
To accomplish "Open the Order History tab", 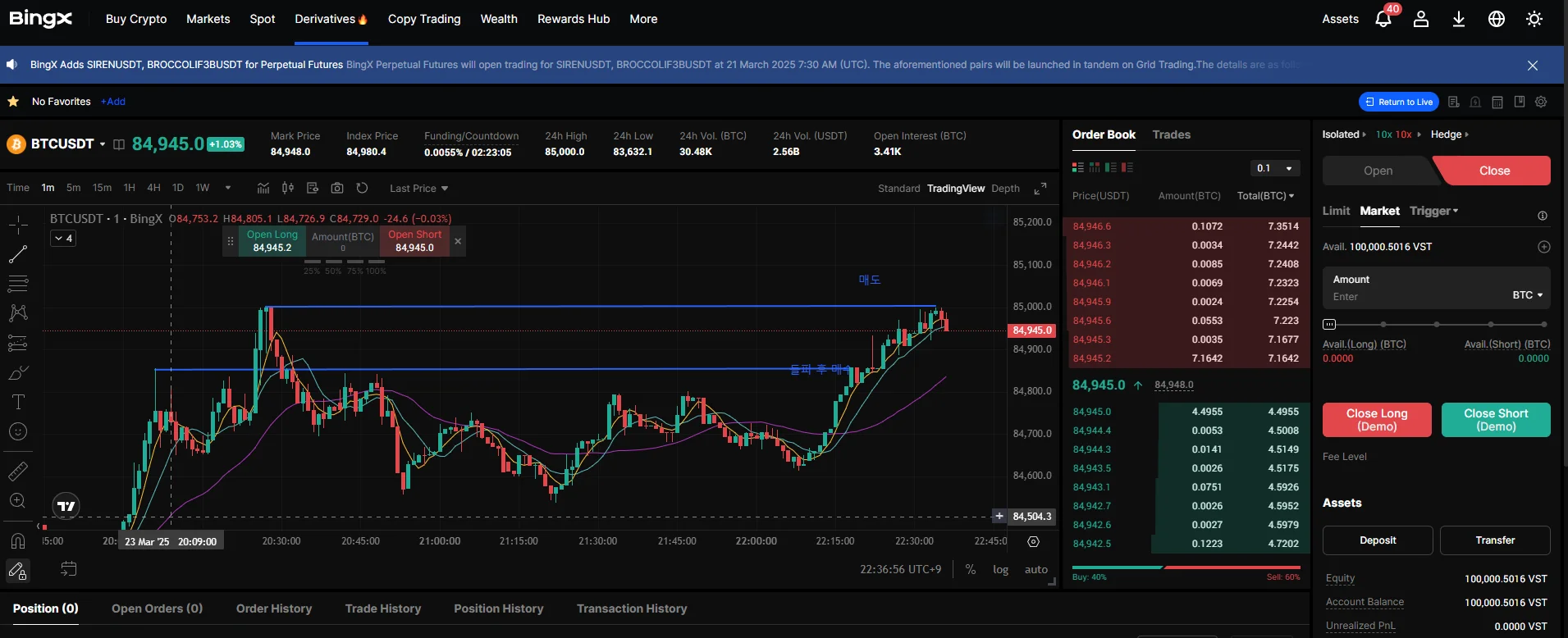I will click(x=274, y=608).
